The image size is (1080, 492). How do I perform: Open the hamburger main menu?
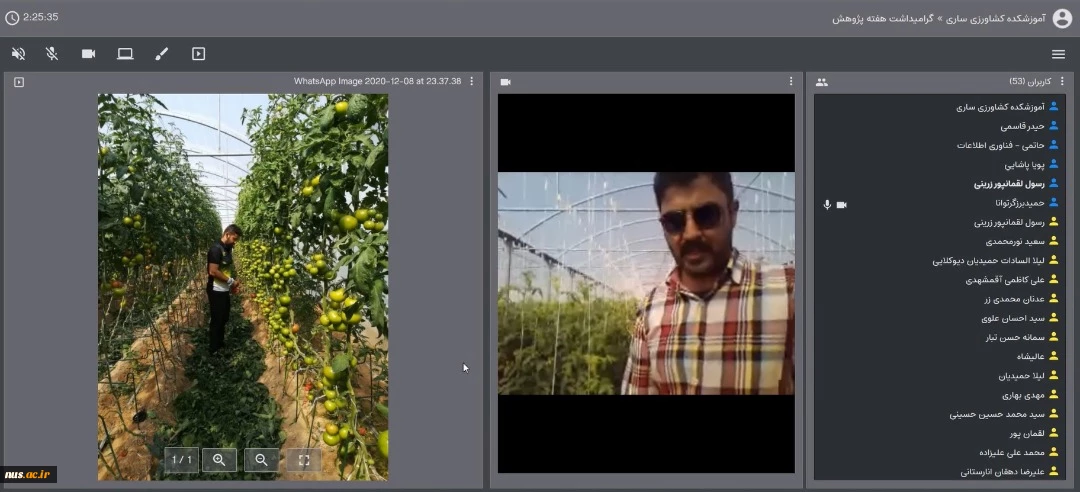(x=1058, y=54)
